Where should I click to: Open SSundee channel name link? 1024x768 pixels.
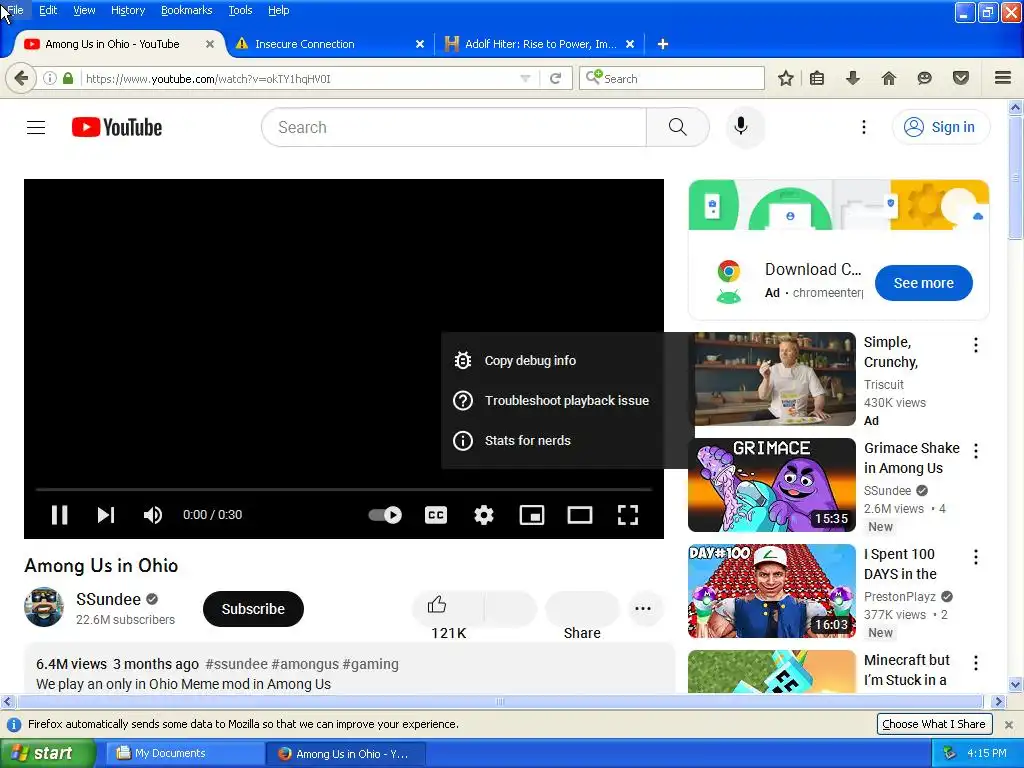tap(108, 600)
